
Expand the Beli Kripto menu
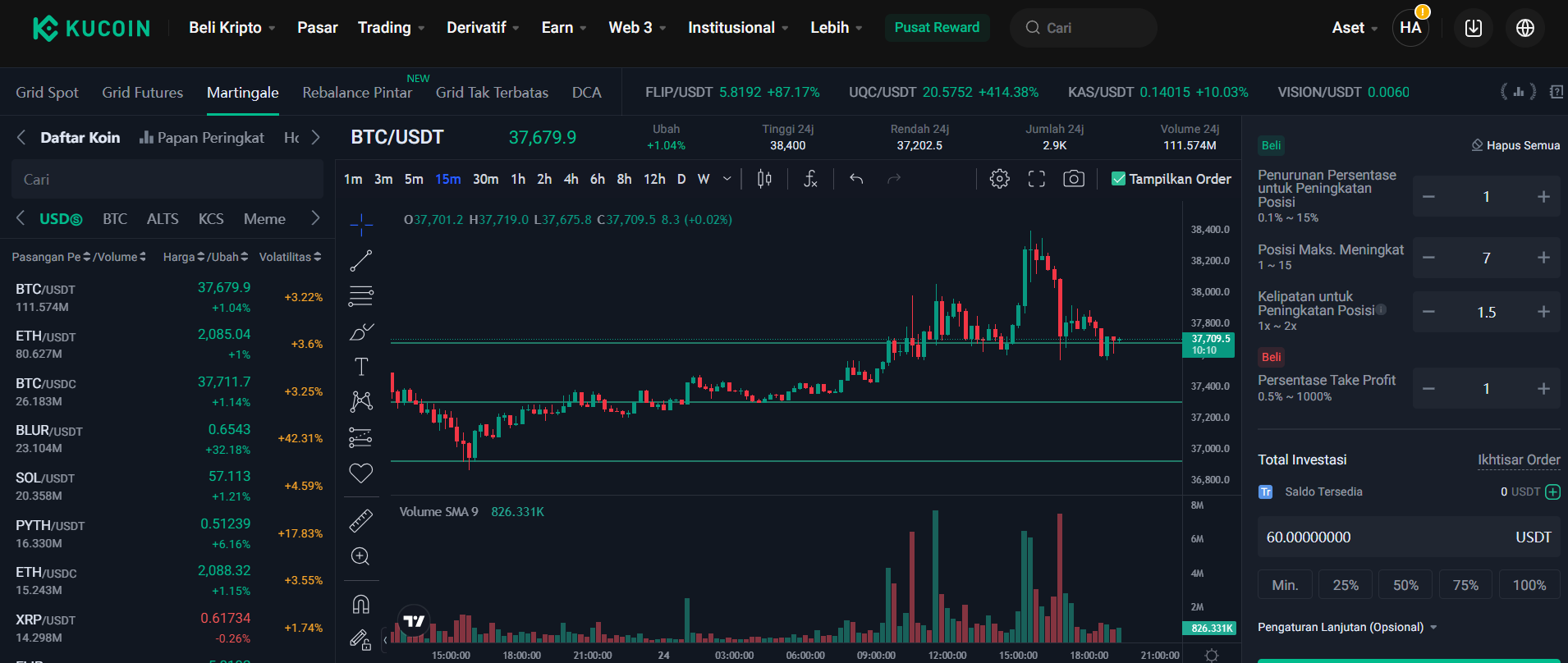click(232, 28)
